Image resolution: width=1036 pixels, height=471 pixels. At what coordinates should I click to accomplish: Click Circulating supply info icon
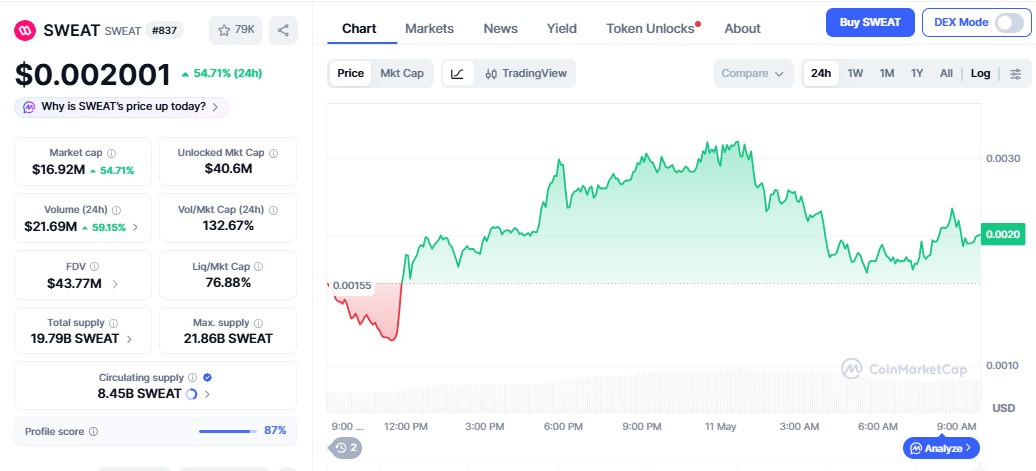192,378
